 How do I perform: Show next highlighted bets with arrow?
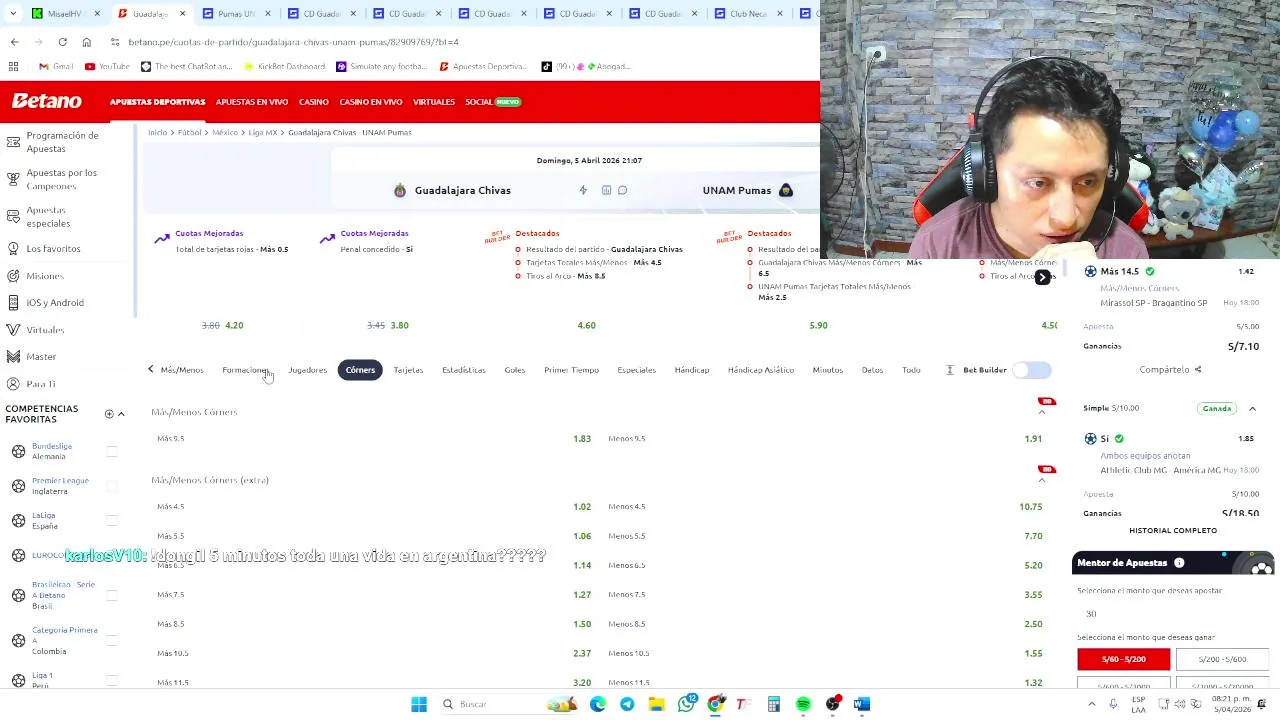tap(1042, 278)
